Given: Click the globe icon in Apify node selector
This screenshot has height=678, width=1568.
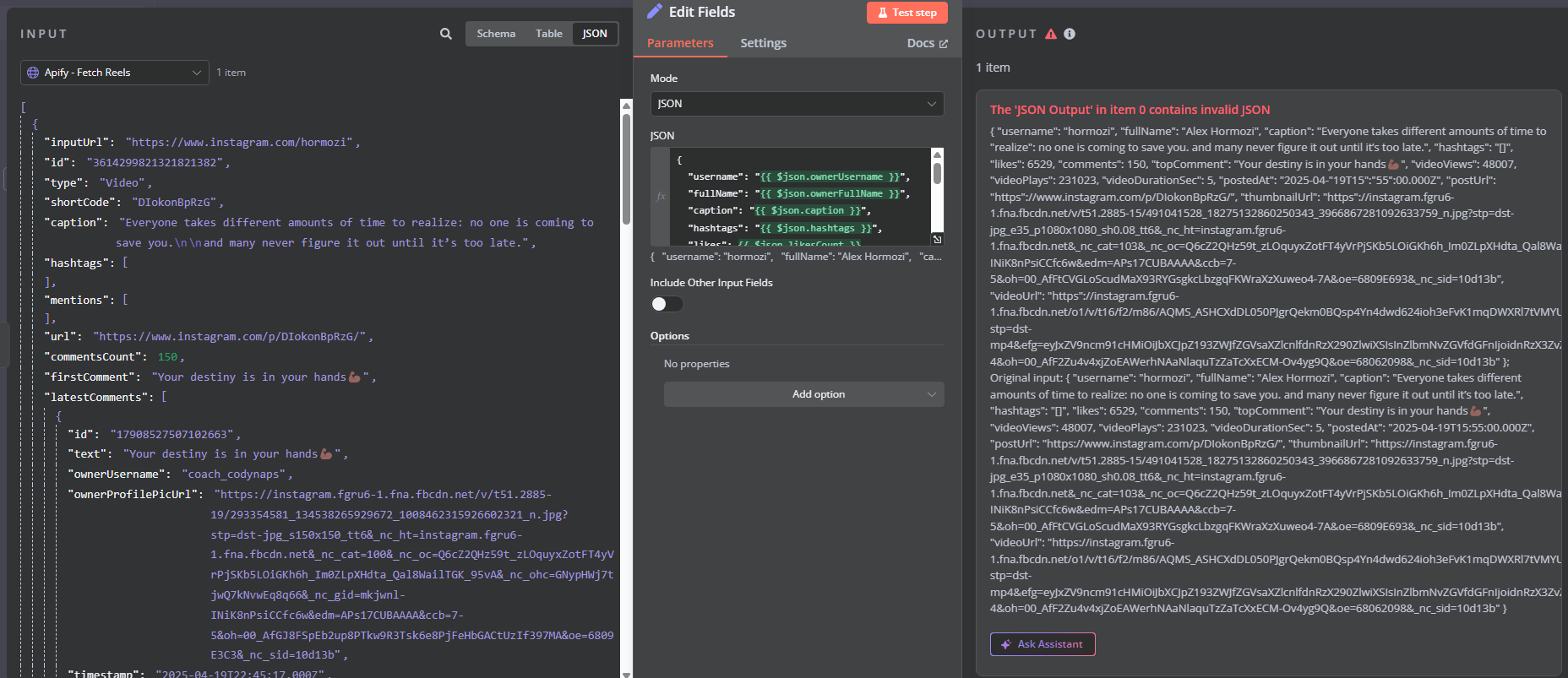Looking at the screenshot, I should point(33,73).
